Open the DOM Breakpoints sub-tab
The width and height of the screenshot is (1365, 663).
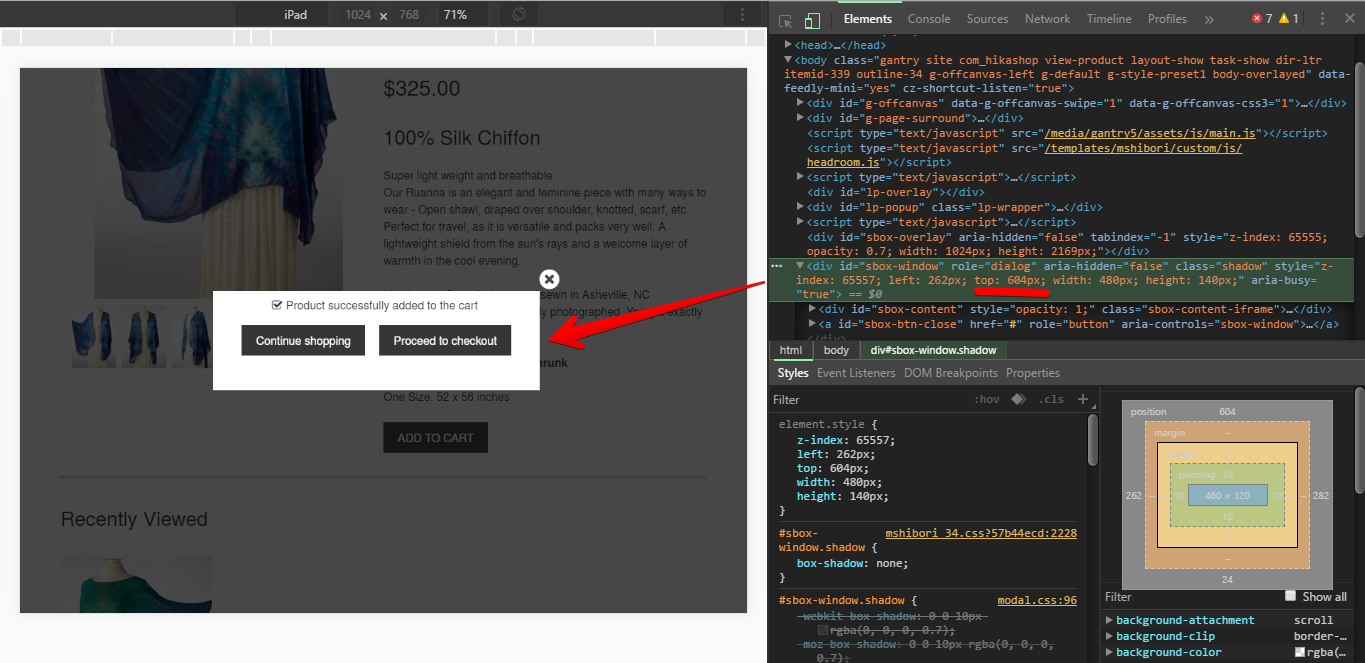(951, 373)
